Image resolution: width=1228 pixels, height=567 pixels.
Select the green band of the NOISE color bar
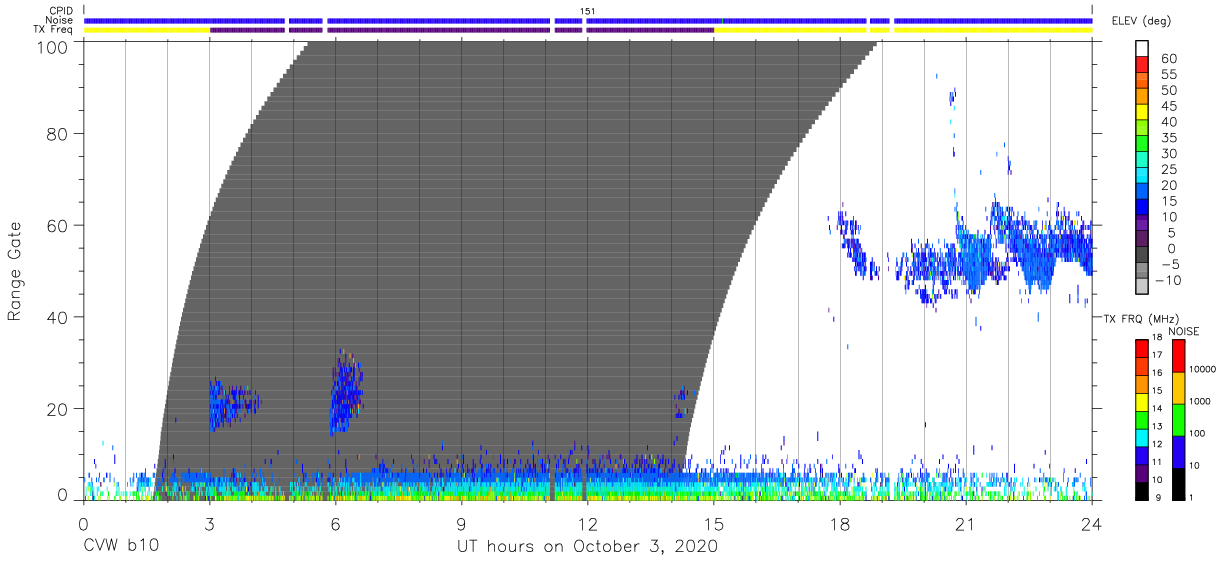click(x=1178, y=419)
